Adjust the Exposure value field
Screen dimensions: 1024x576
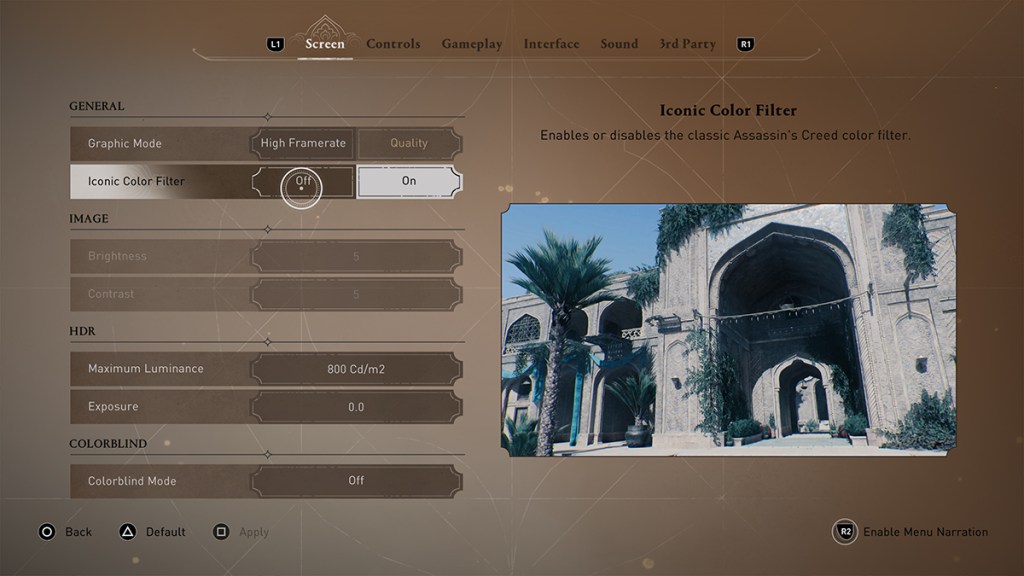(x=356, y=407)
